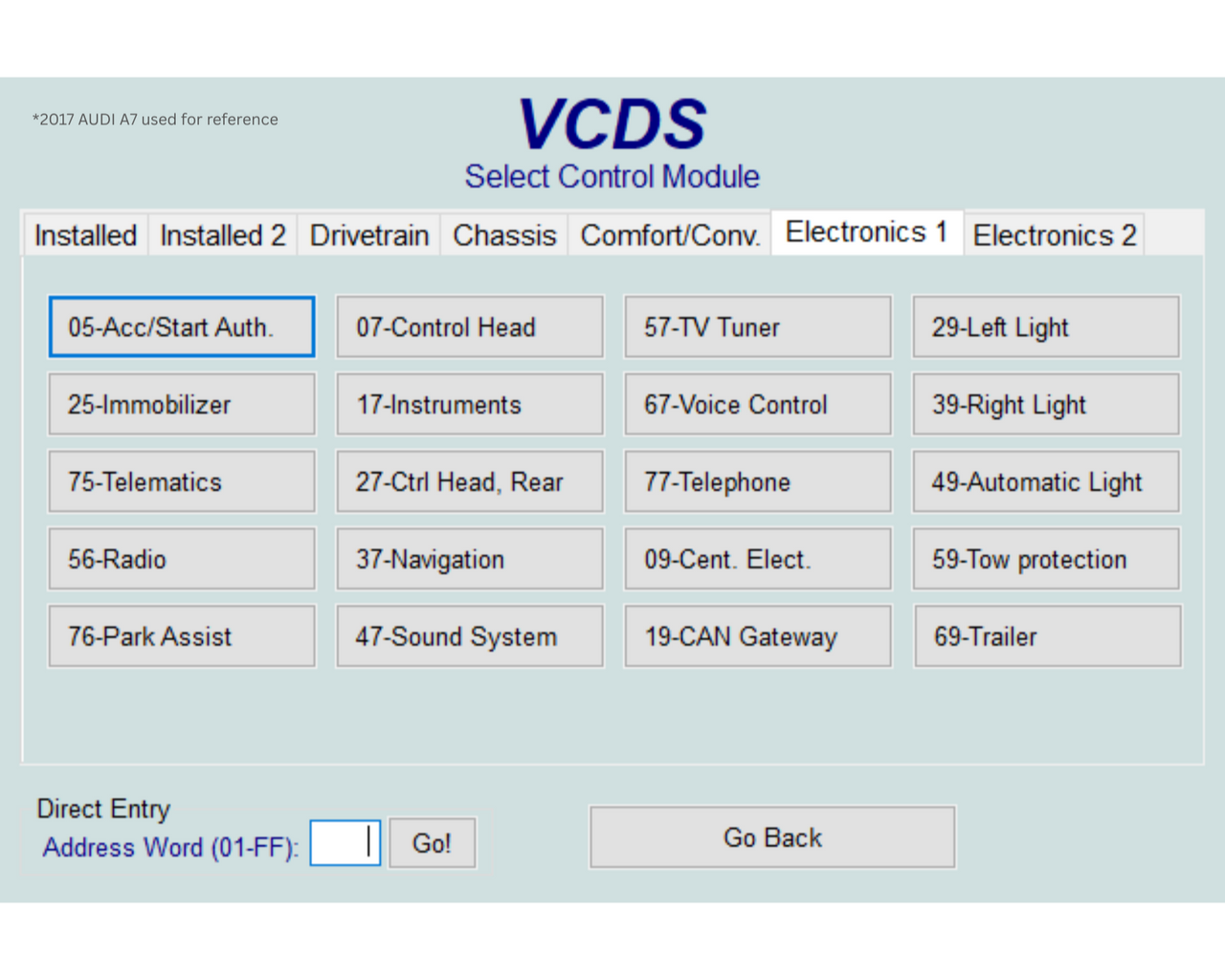The width and height of the screenshot is (1225, 980).
Task: Open the 59-Tow protection module
Action: pos(1047,559)
